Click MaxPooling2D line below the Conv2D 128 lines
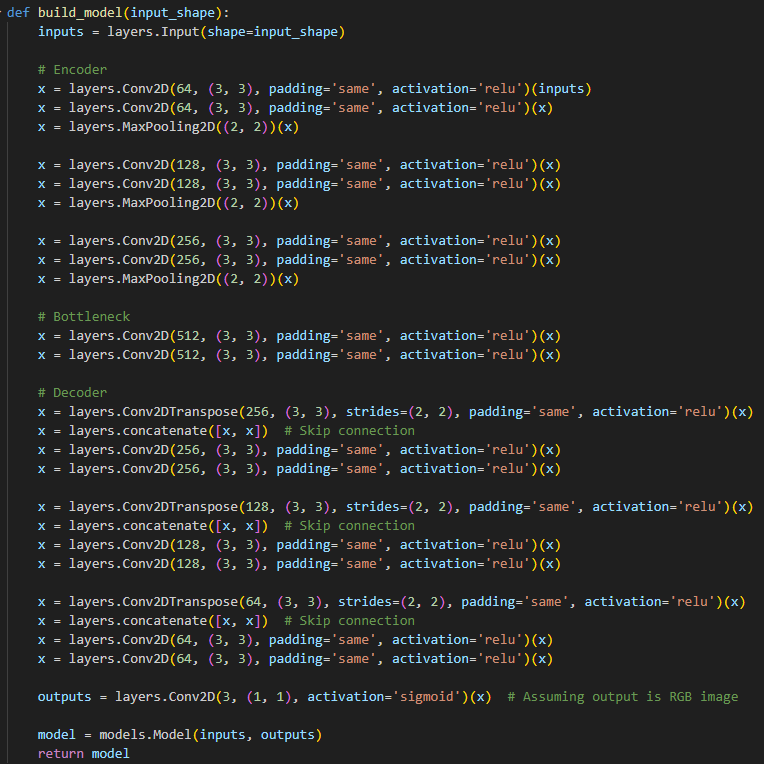 click(169, 203)
